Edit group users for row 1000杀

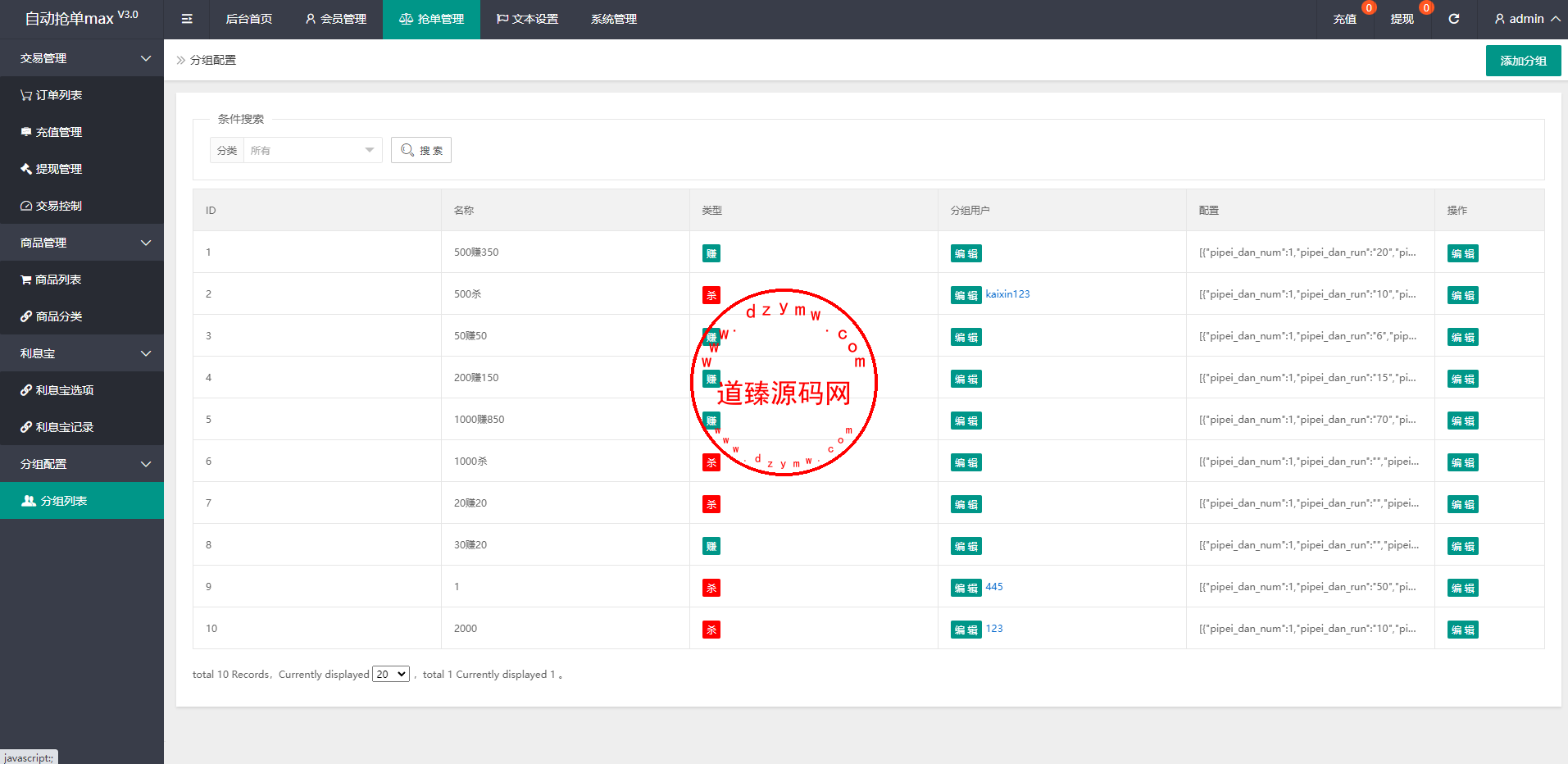966,462
